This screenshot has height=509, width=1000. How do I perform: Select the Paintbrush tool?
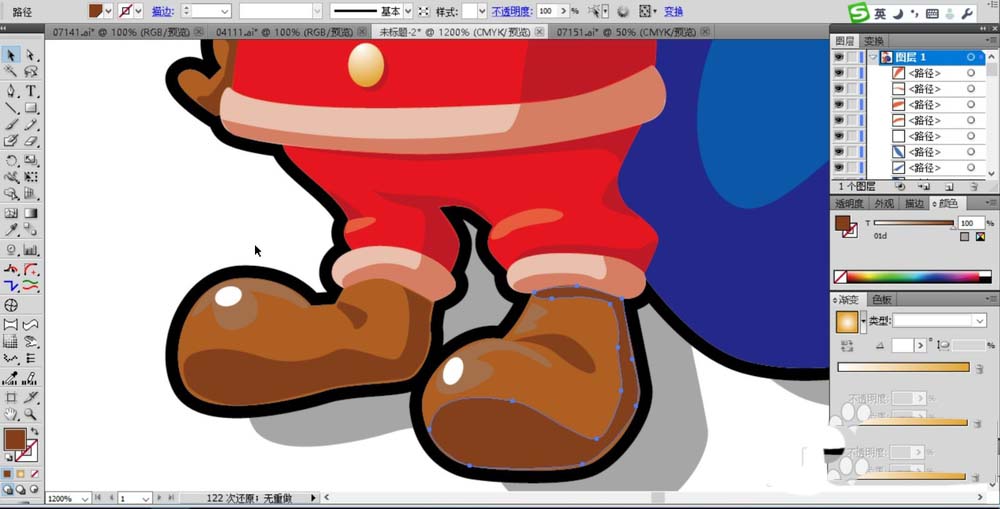(x=11, y=125)
